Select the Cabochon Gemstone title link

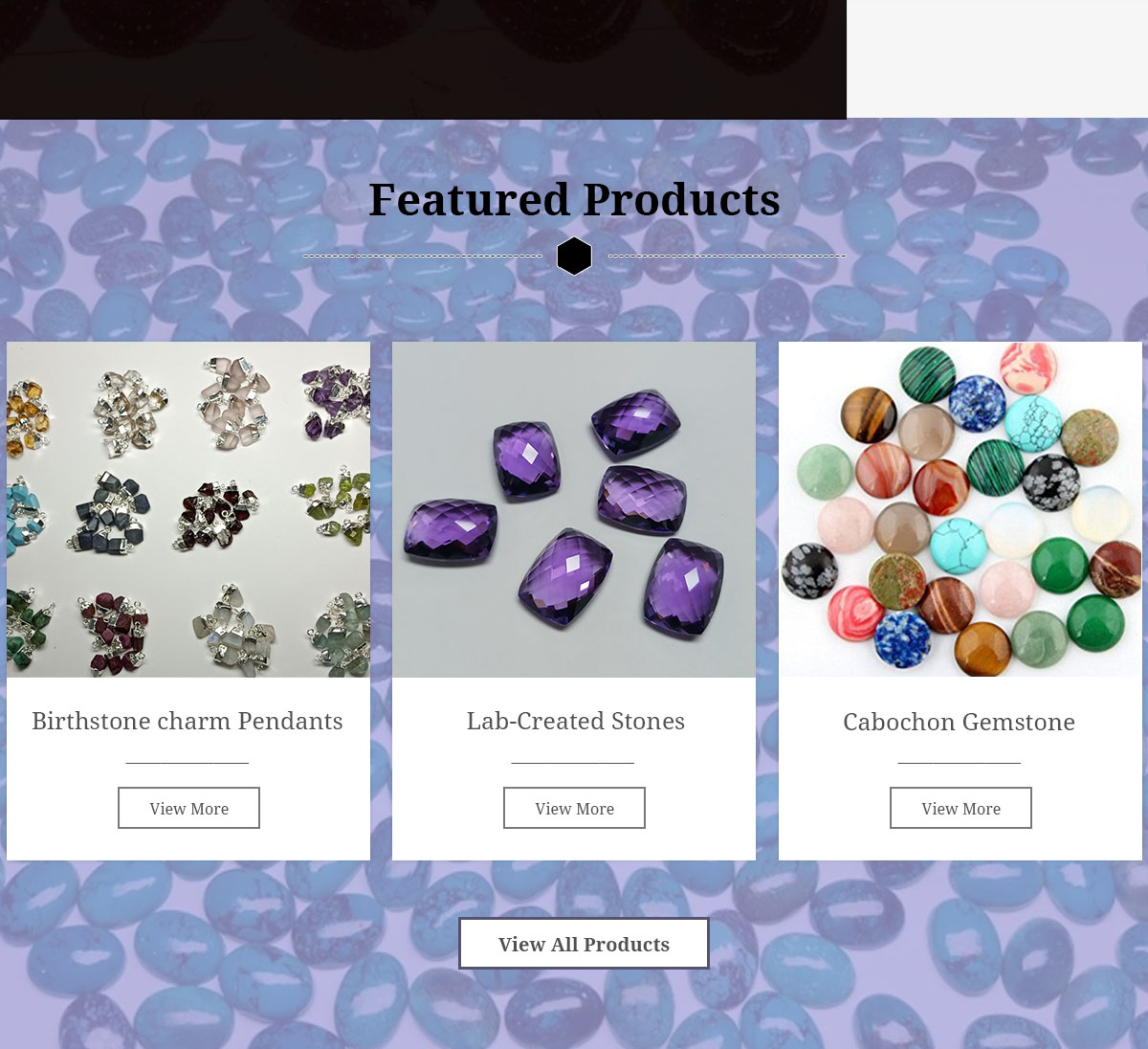(960, 722)
